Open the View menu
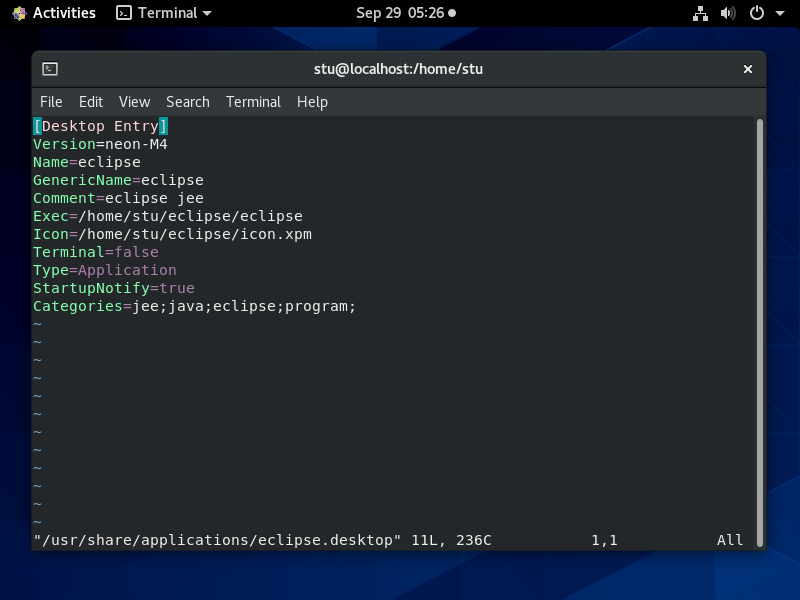 (135, 102)
